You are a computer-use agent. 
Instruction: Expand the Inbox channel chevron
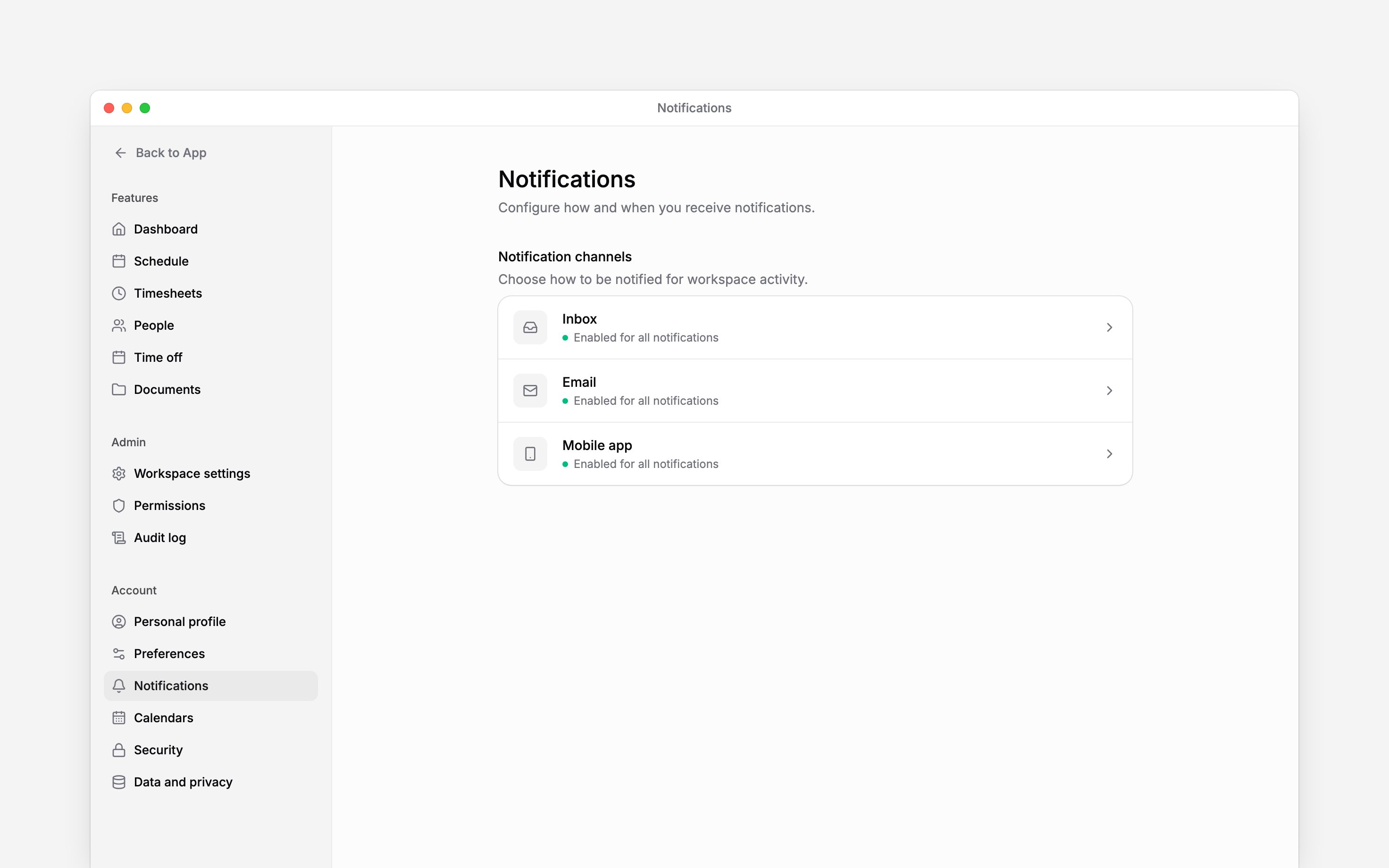coord(1110,327)
